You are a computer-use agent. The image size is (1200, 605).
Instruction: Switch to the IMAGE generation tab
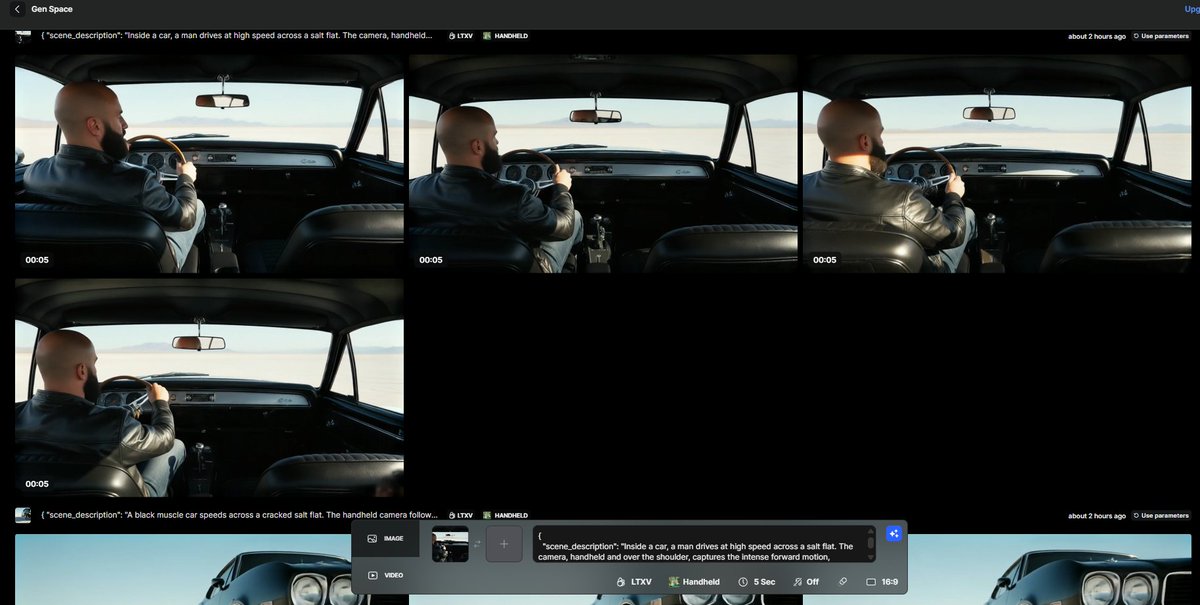click(386, 539)
